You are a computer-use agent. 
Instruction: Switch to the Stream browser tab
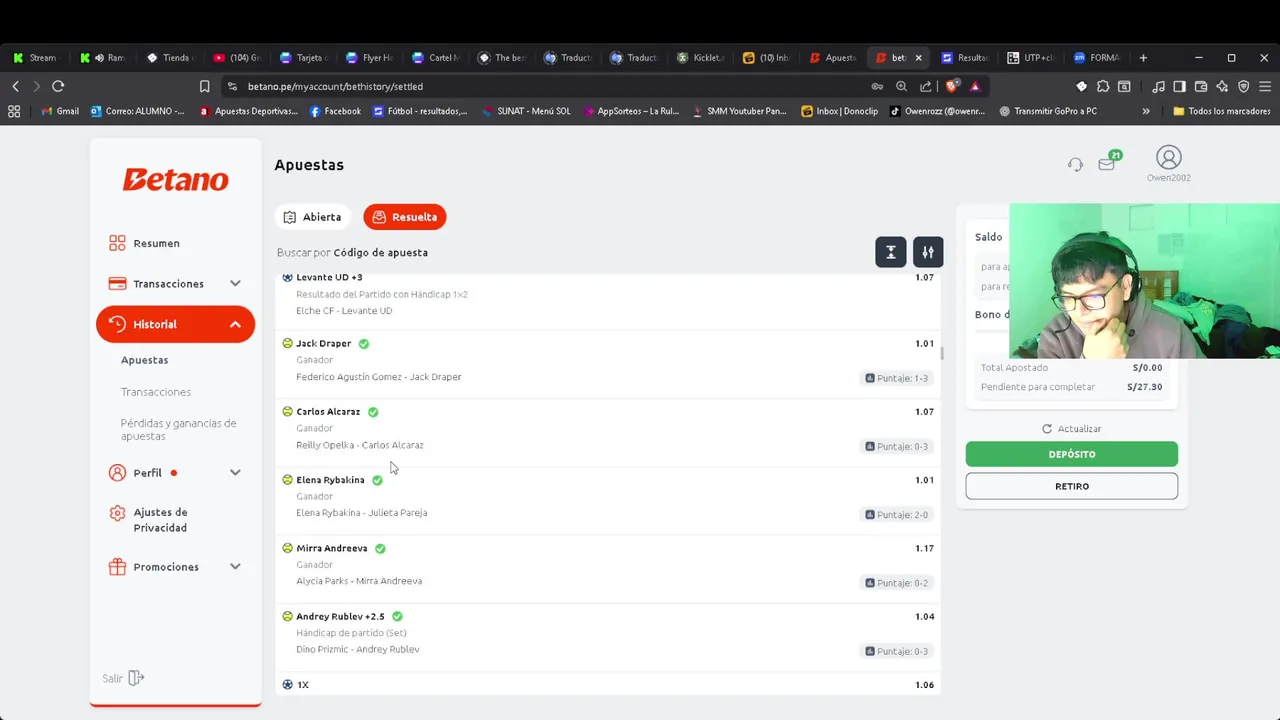click(x=35, y=58)
